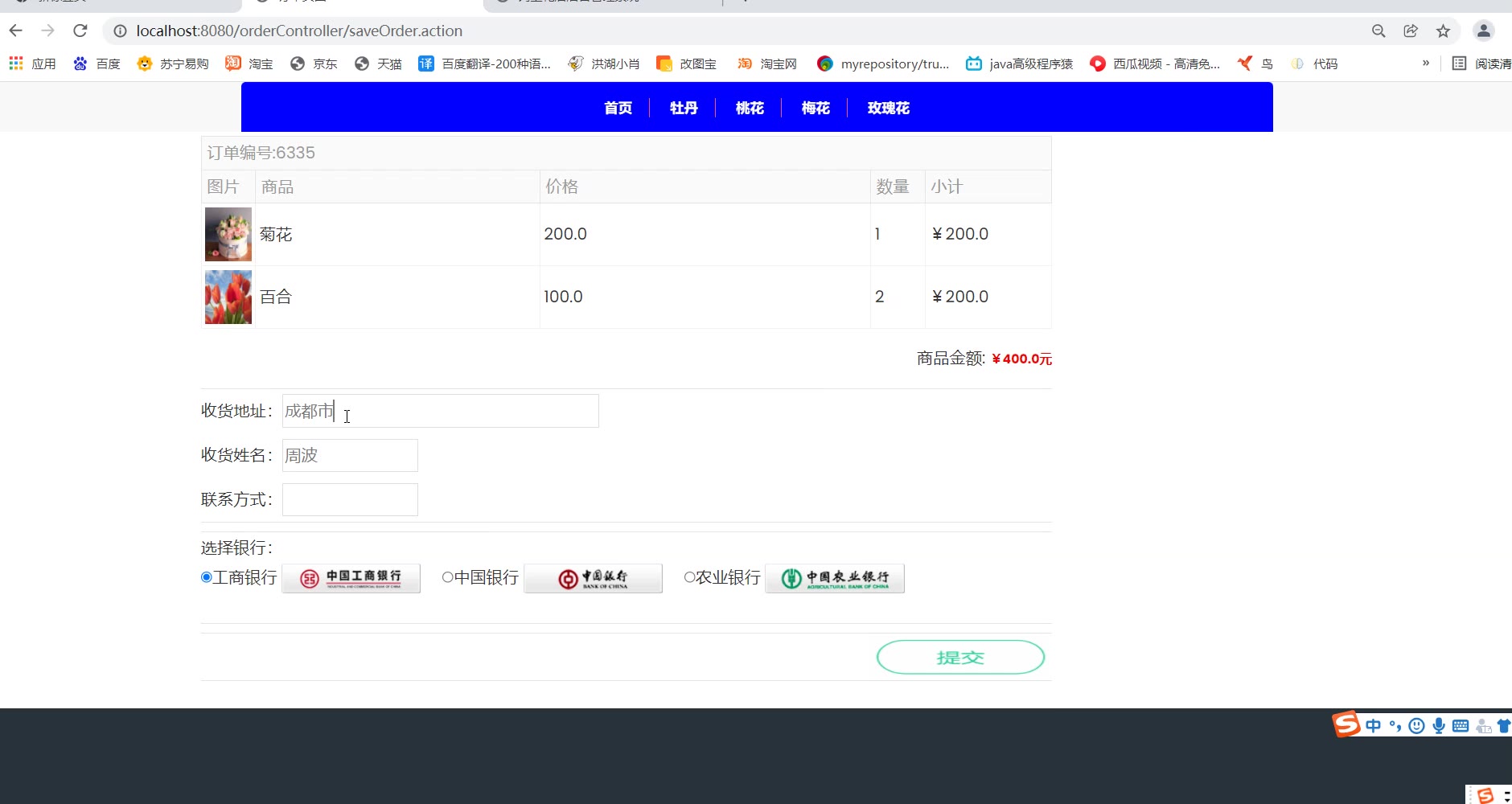Reload the page with refresh icon

[80, 31]
